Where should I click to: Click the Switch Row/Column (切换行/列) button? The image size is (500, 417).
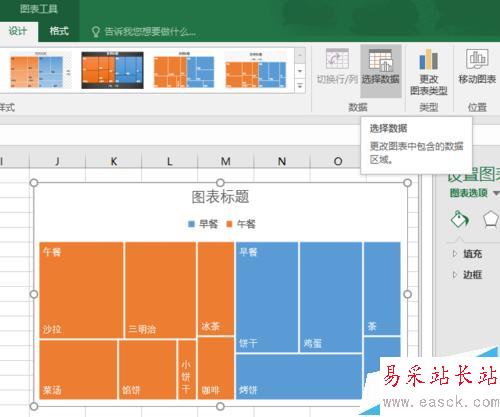[x=337, y=67]
